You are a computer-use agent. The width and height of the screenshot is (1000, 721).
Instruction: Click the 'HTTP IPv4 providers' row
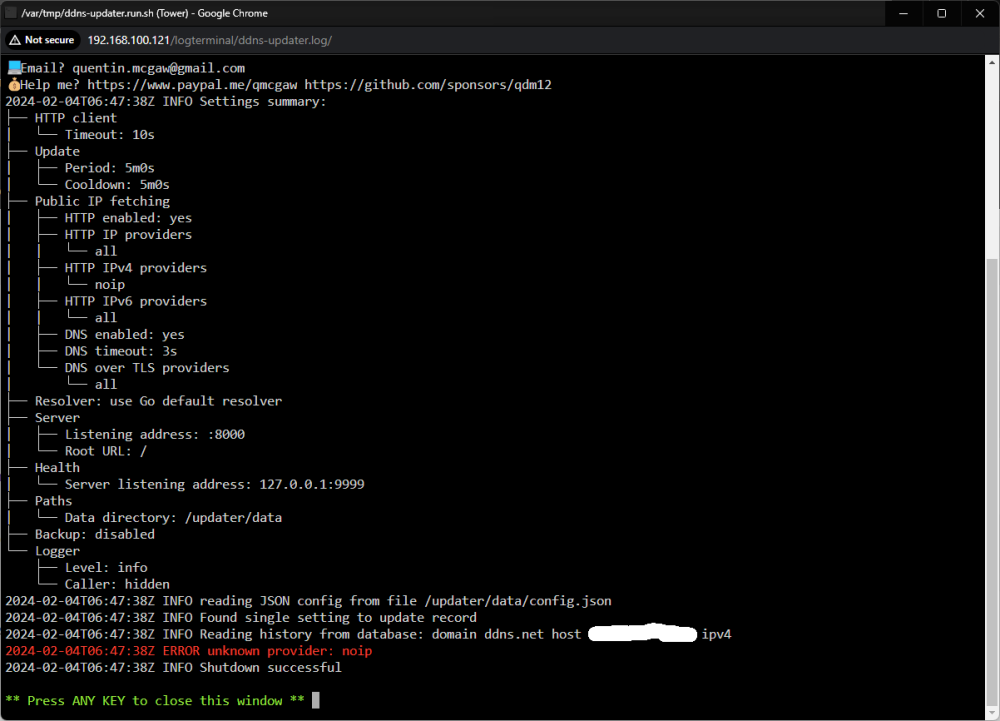pos(136,268)
